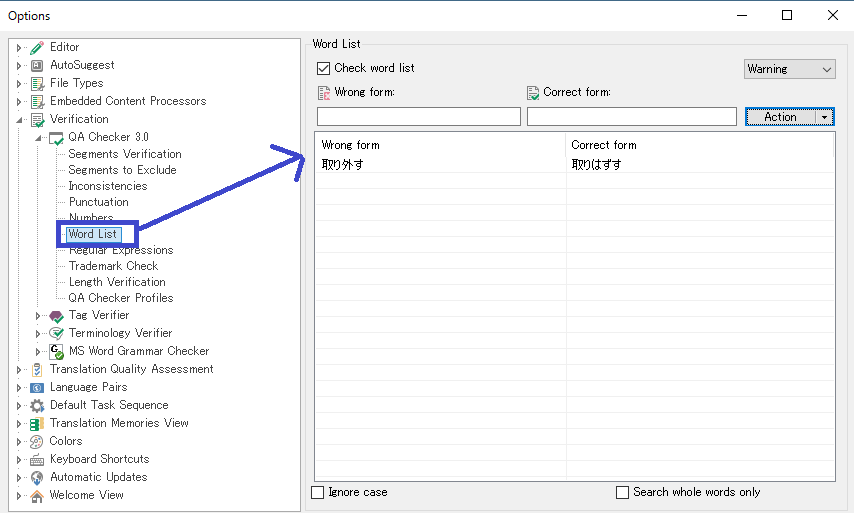Image resolution: width=854 pixels, height=513 pixels.
Task: Open the Trademark Check settings
Action: coord(113,266)
